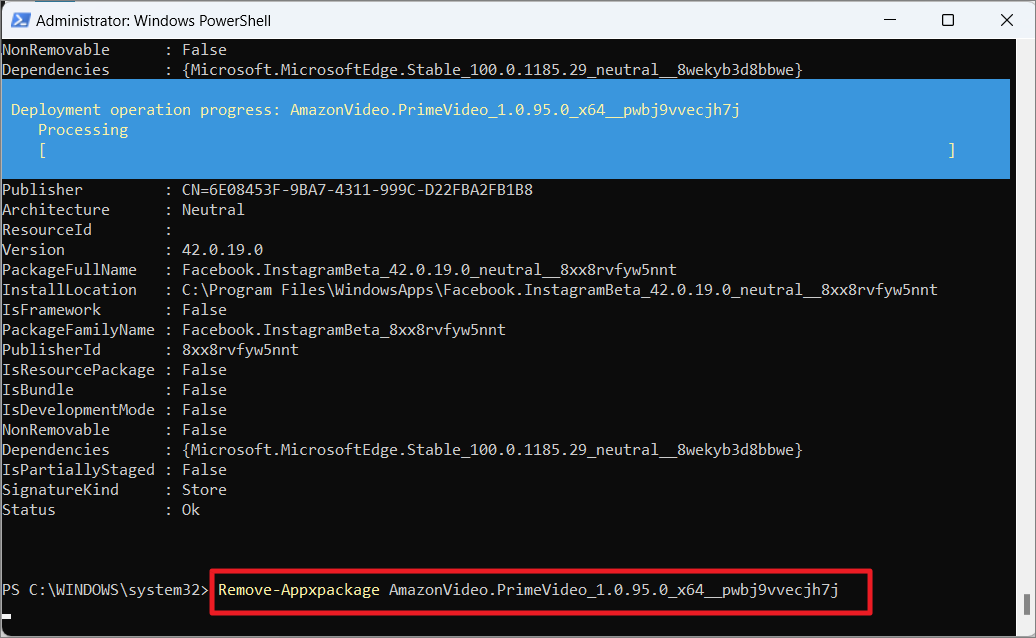1036x638 pixels.
Task: Click the SignatureKind Store value
Action: 204,490
